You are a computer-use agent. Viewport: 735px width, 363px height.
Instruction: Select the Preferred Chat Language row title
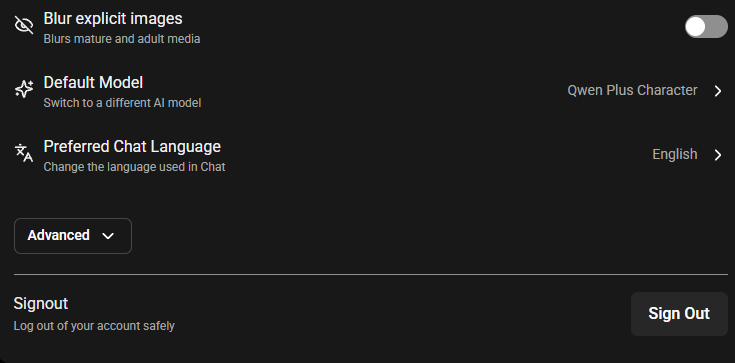tap(132, 146)
